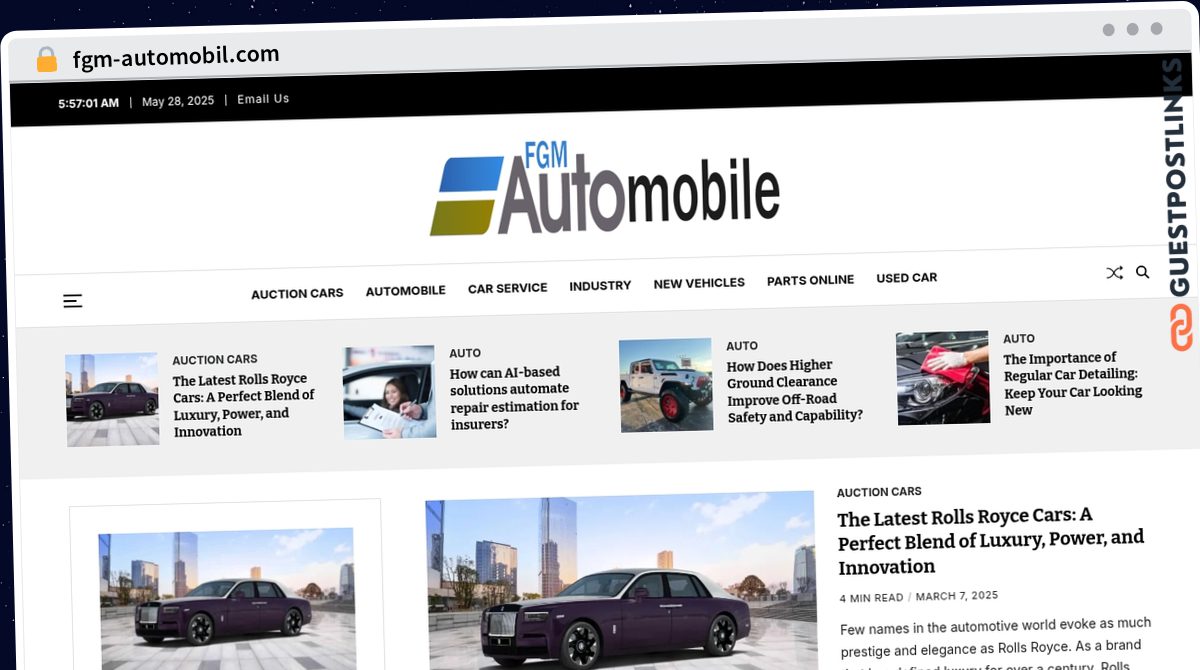The height and width of the screenshot is (670, 1200).
Task: Open the search magnifier icon
Action: (x=1143, y=272)
